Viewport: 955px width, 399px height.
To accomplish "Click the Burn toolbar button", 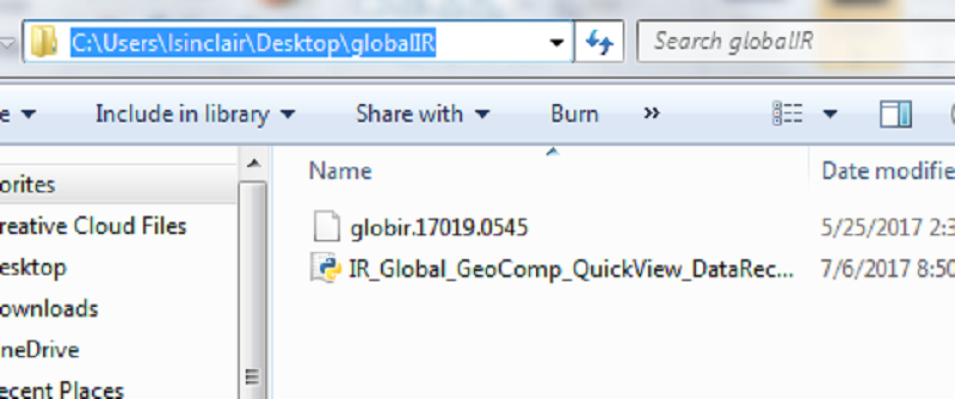I will [x=574, y=114].
